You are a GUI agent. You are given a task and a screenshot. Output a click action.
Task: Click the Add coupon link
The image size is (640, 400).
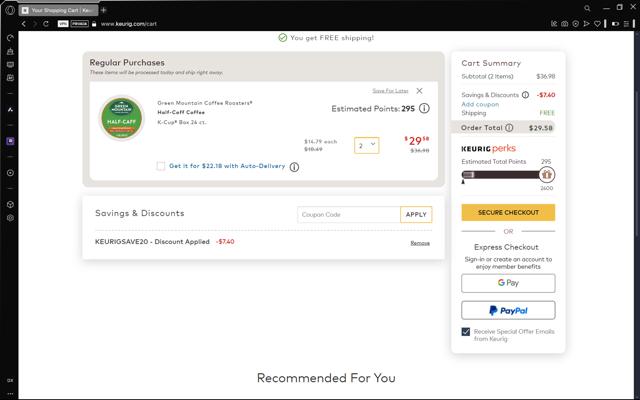click(x=480, y=104)
